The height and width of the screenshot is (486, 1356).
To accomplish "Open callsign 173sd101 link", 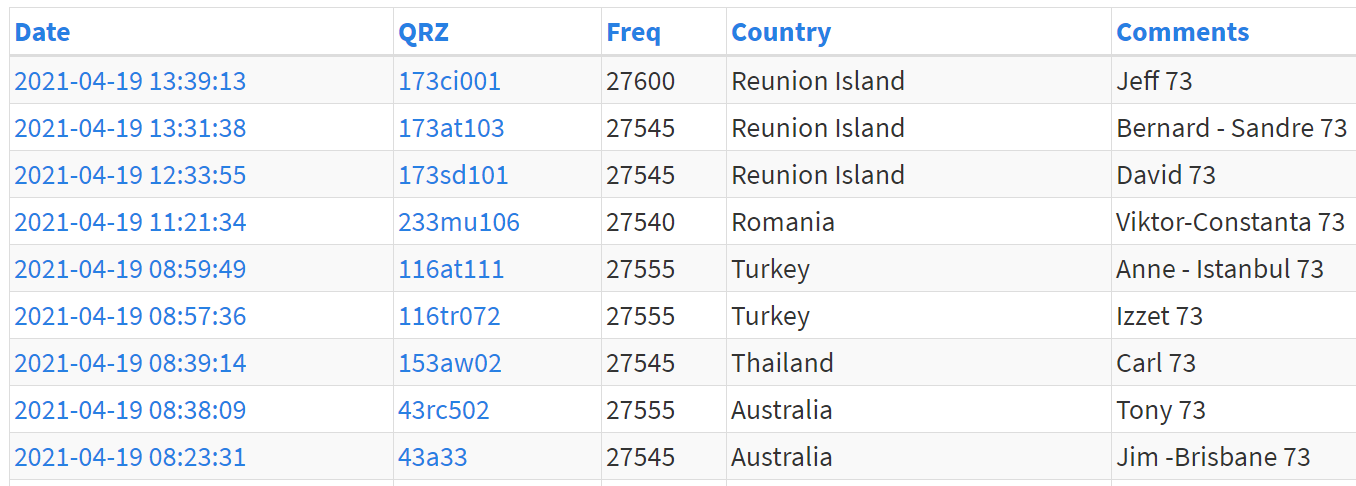I will pos(453,175).
